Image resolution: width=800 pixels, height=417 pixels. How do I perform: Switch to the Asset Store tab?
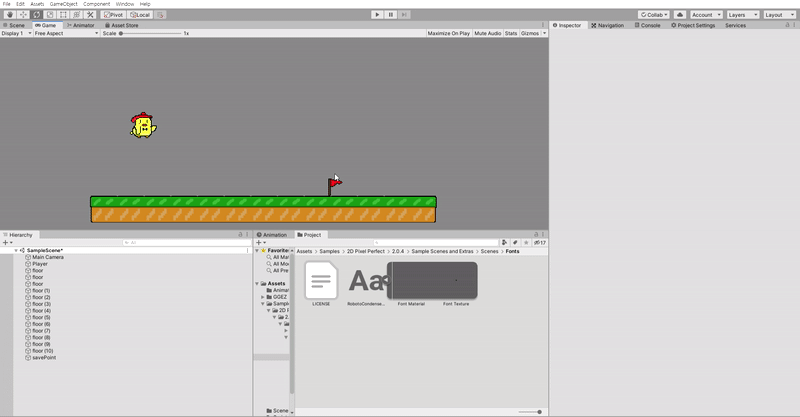click(121, 25)
